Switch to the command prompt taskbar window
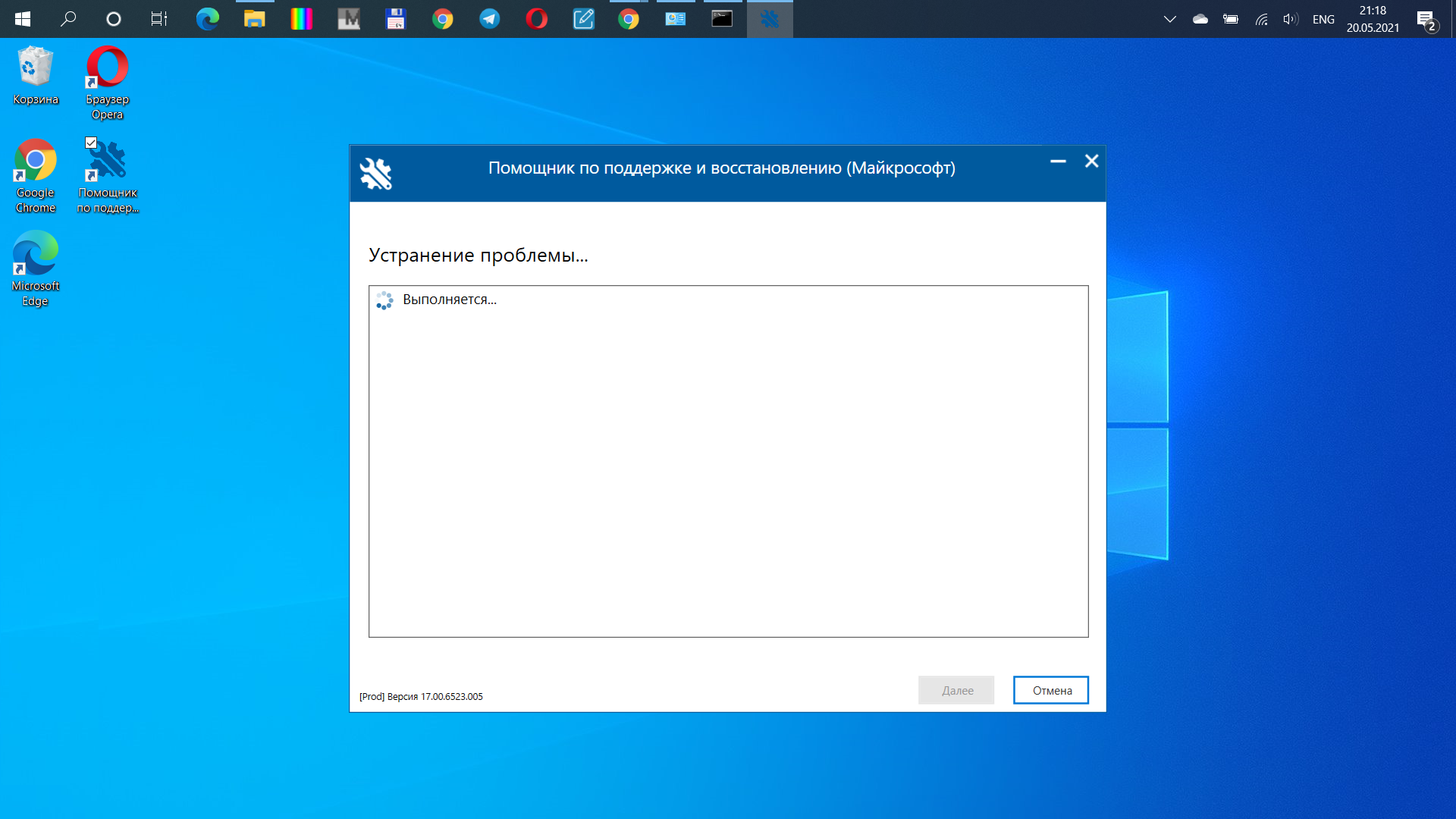The height and width of the screenshot is (819, 1456). tap(722, 19)
